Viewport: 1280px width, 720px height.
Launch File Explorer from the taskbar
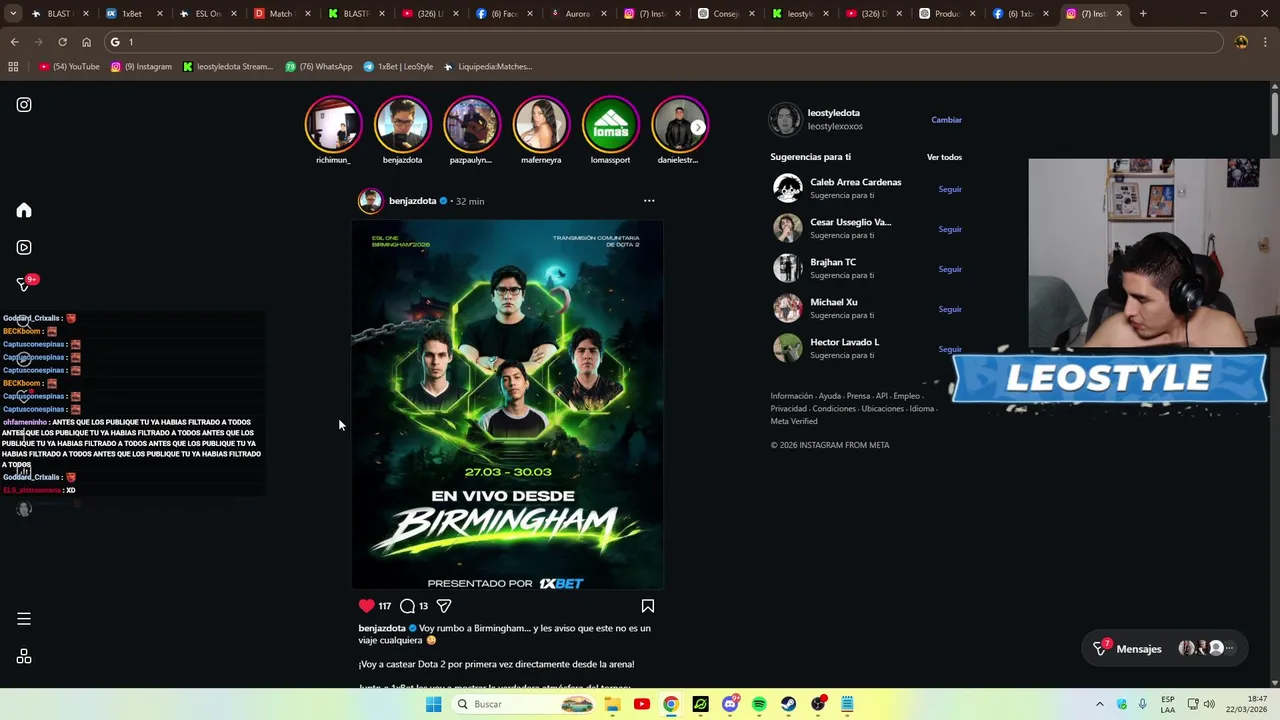pos(612,704)
